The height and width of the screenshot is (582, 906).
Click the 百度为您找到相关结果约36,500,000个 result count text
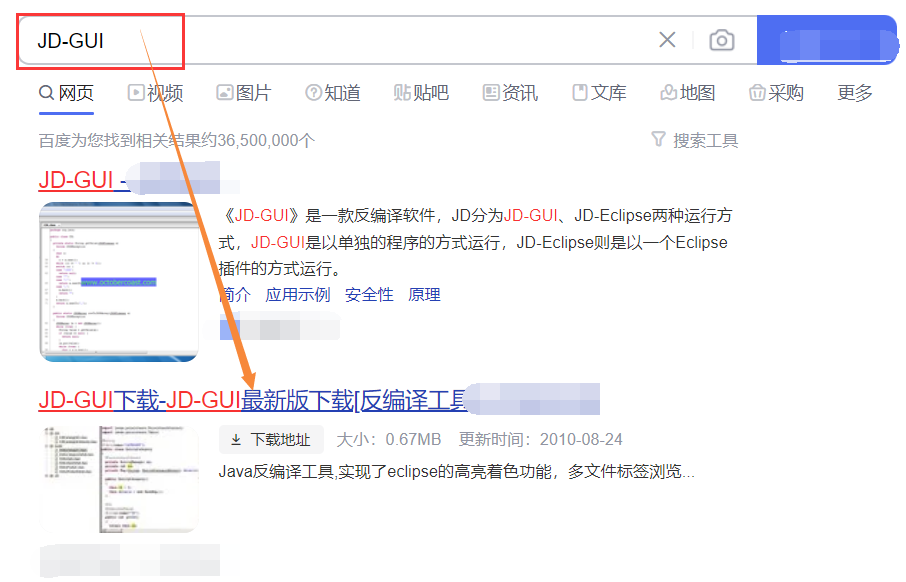[x=177, y=140]
